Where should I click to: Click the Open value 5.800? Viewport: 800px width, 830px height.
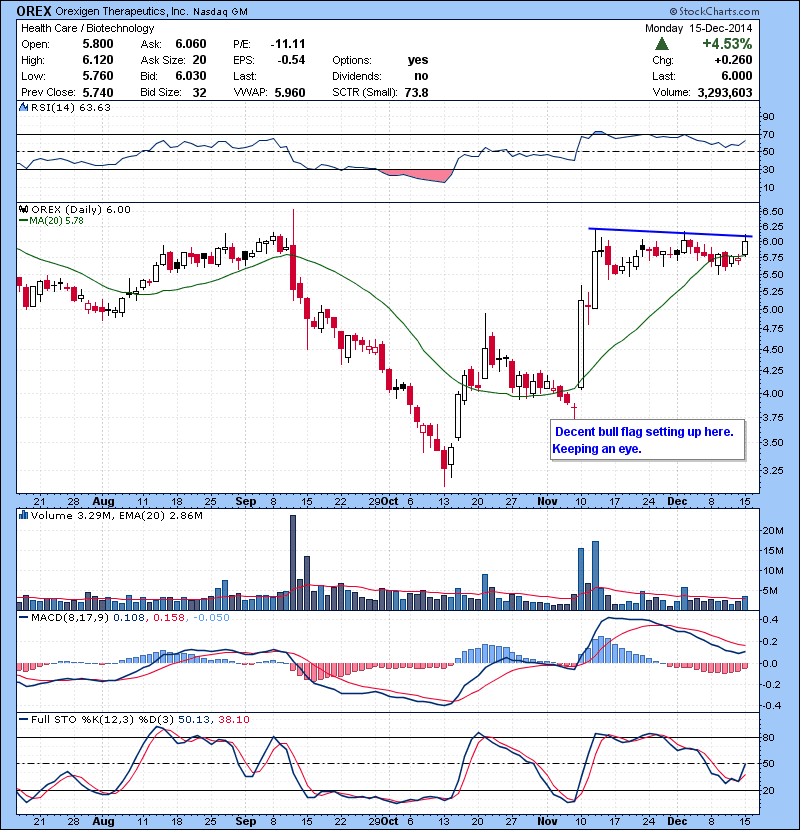click(98, 44)
